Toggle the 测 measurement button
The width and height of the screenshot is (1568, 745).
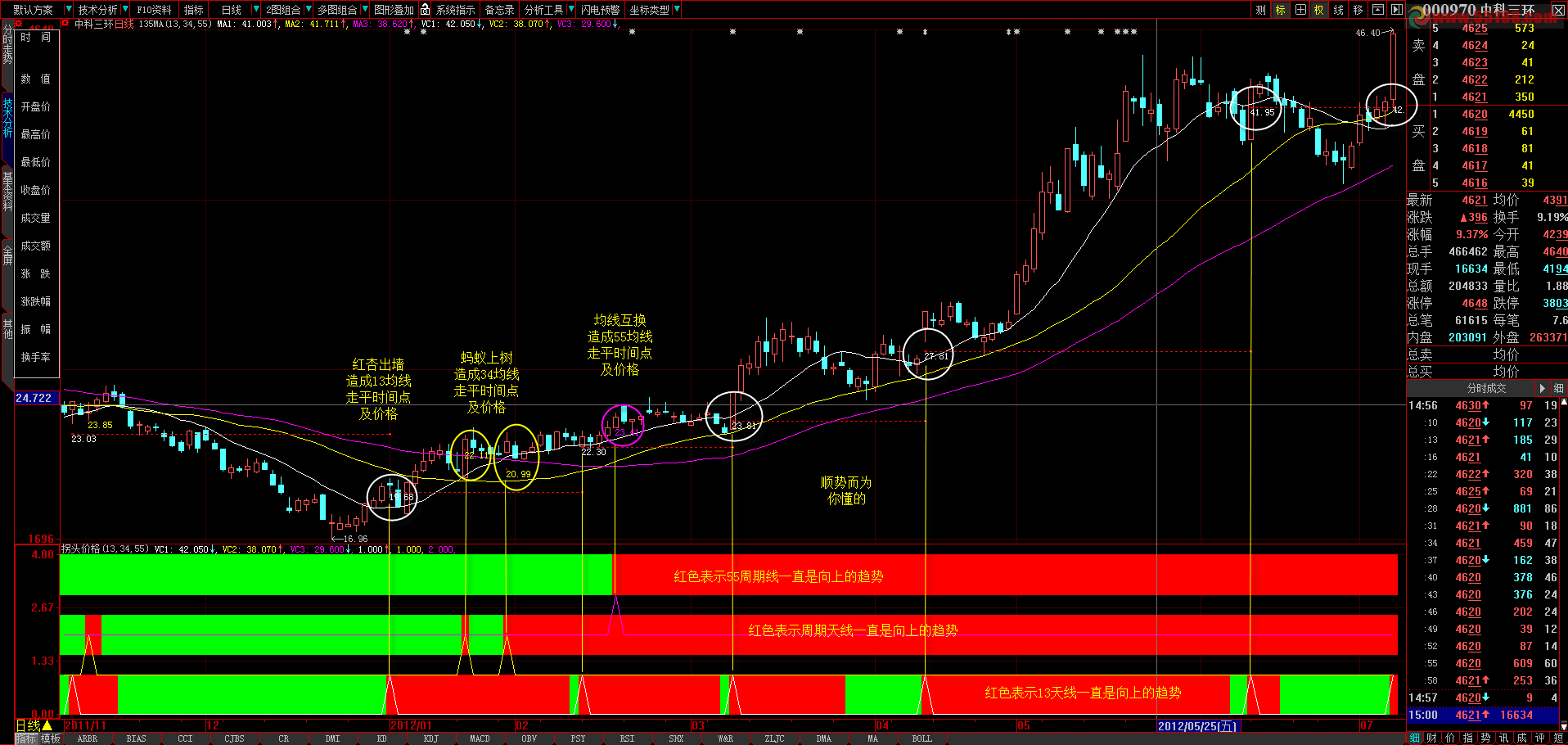(x=1261, y=10)
